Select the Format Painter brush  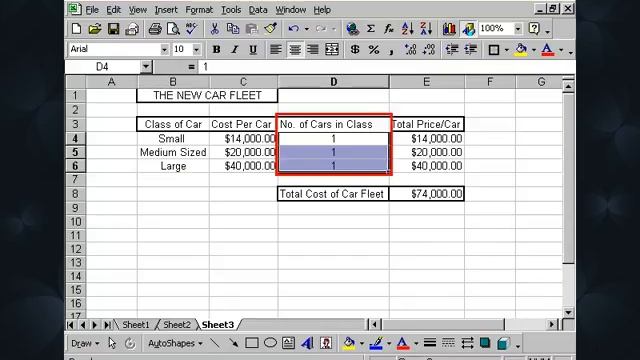point(270,29)
